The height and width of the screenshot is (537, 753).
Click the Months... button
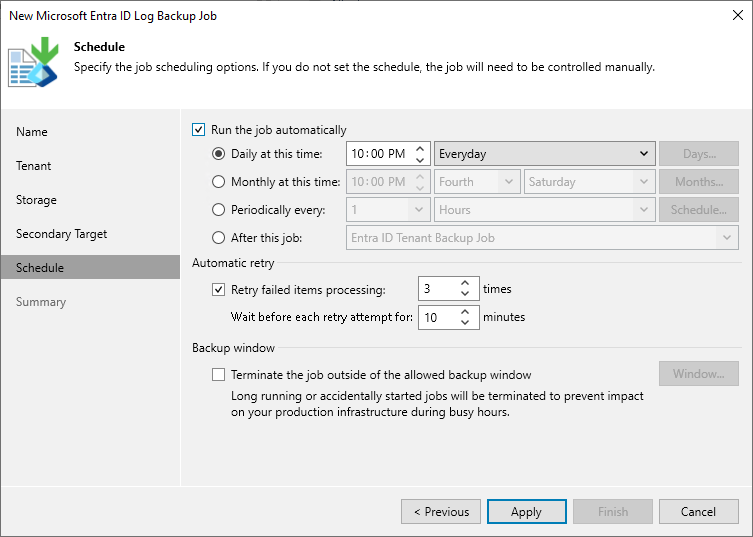coord(699,182)
